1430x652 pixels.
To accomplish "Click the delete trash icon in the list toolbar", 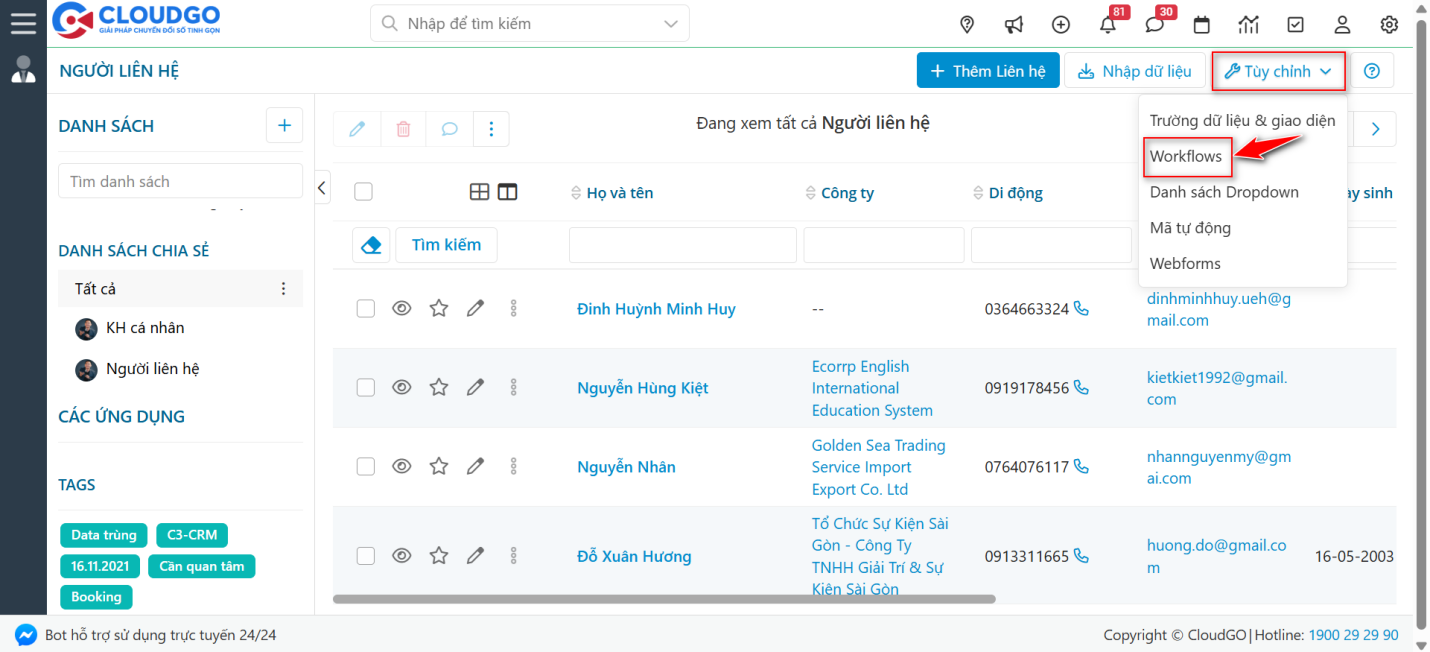I will (403, 128).
